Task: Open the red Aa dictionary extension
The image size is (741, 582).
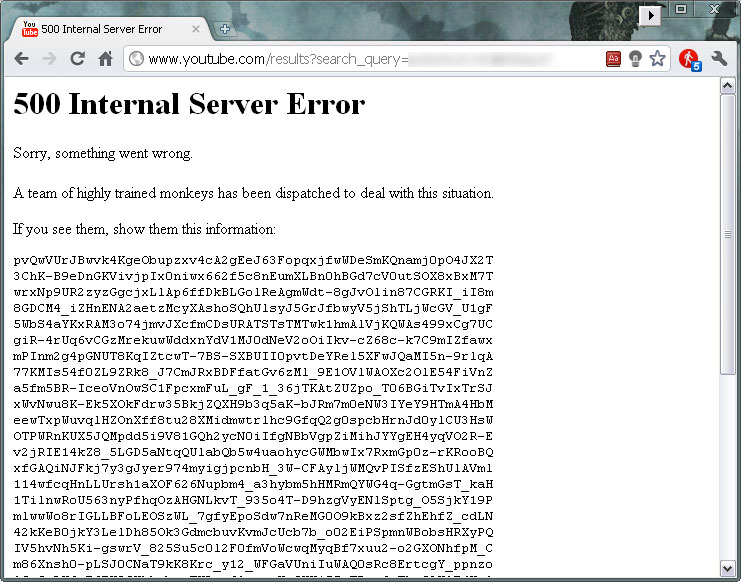Action: click(613, 59)
